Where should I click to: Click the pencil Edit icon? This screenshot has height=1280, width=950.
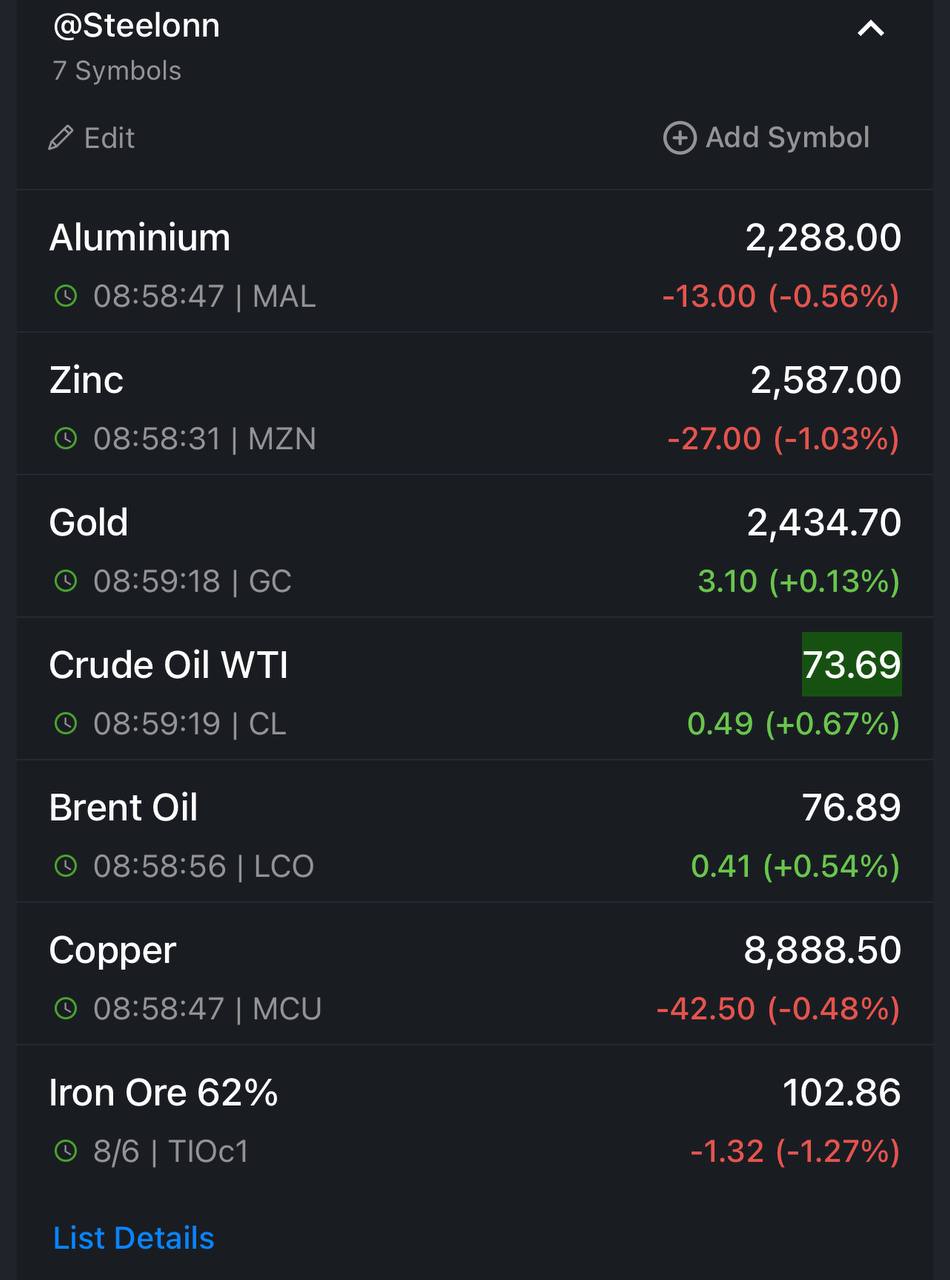[61, 138]
